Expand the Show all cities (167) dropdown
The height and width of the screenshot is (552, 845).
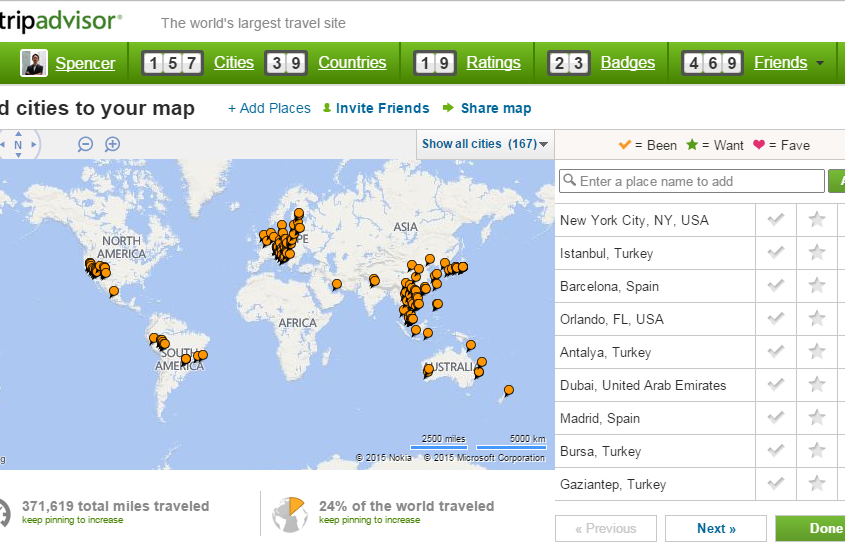[x=485, y=144]
